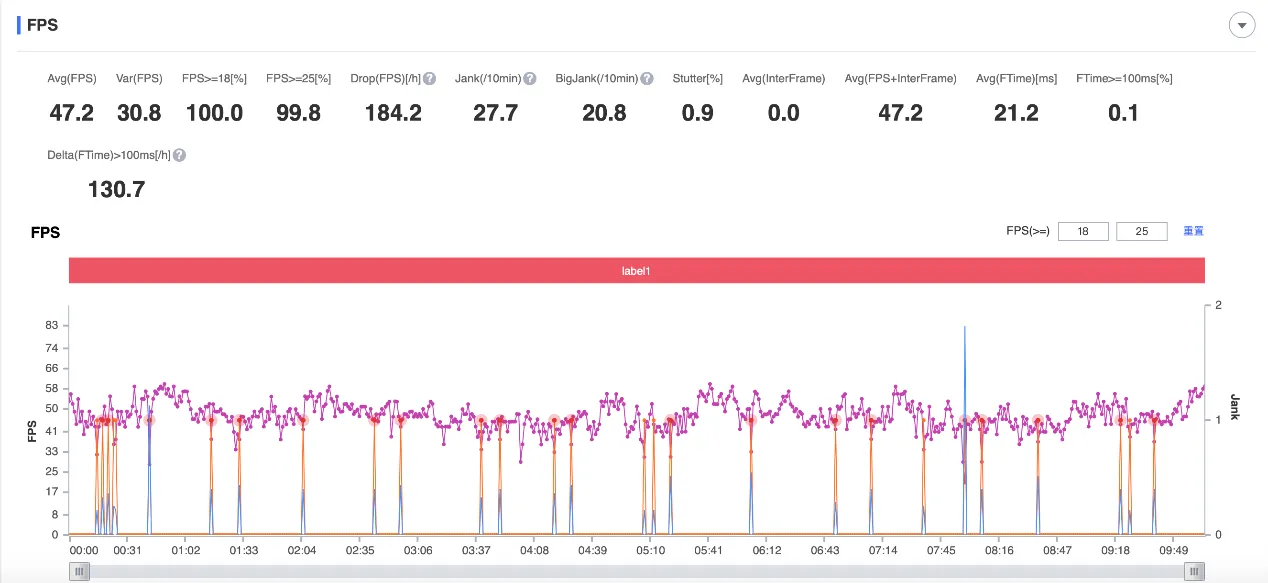Click the Avg(FPS) stat label

pos(71,79)
